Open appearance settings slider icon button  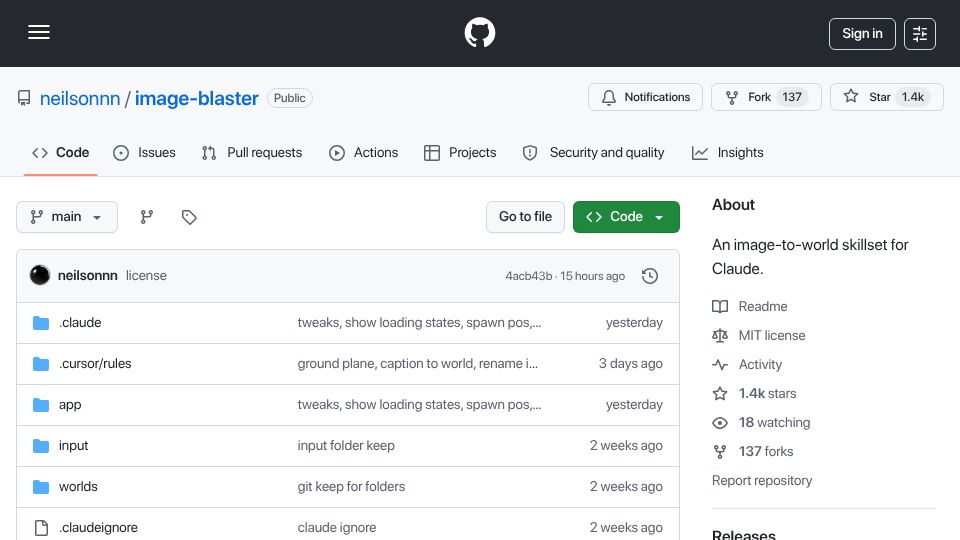(920, 34)
